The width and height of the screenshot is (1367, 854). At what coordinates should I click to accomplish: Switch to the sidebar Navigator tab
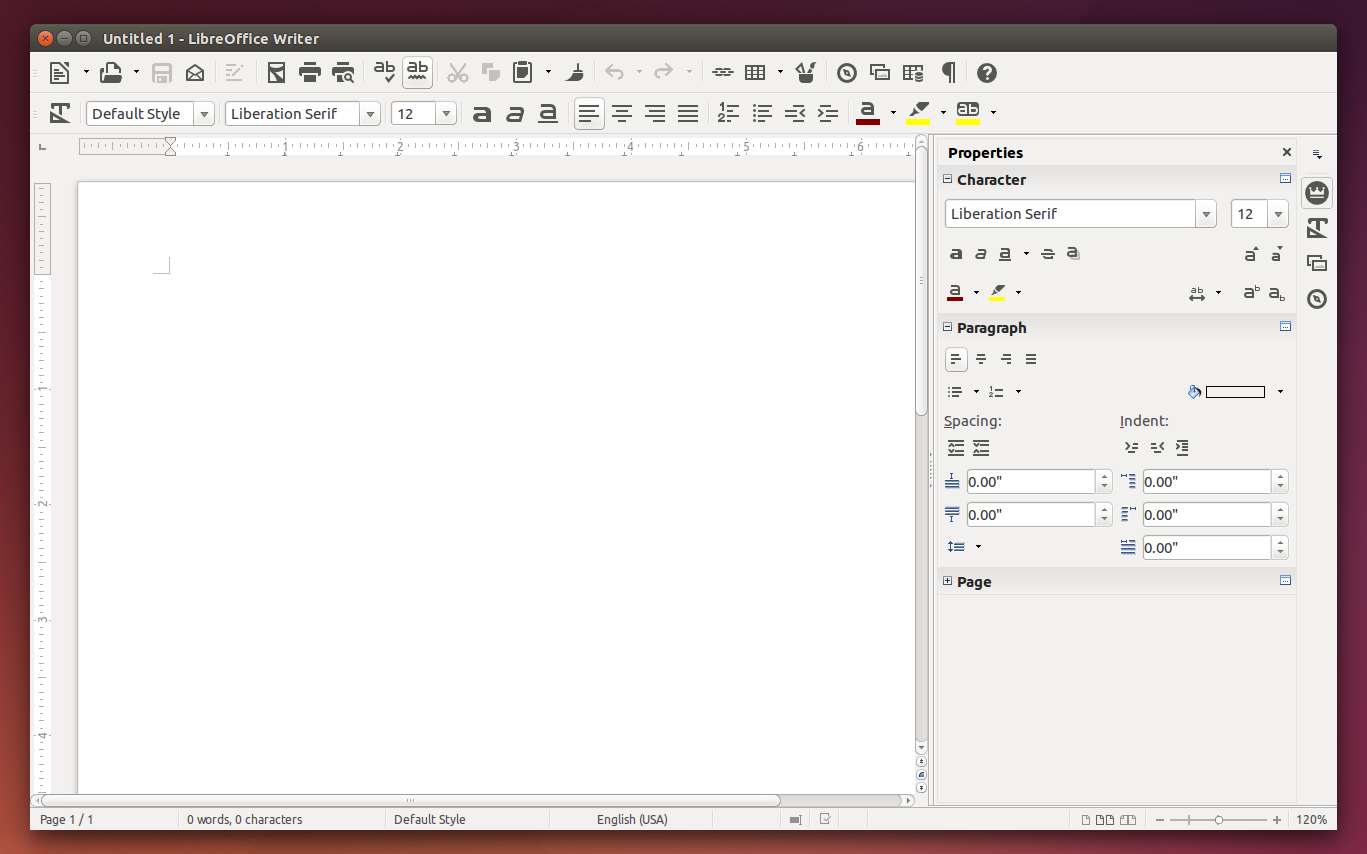tap(1317, 299)
